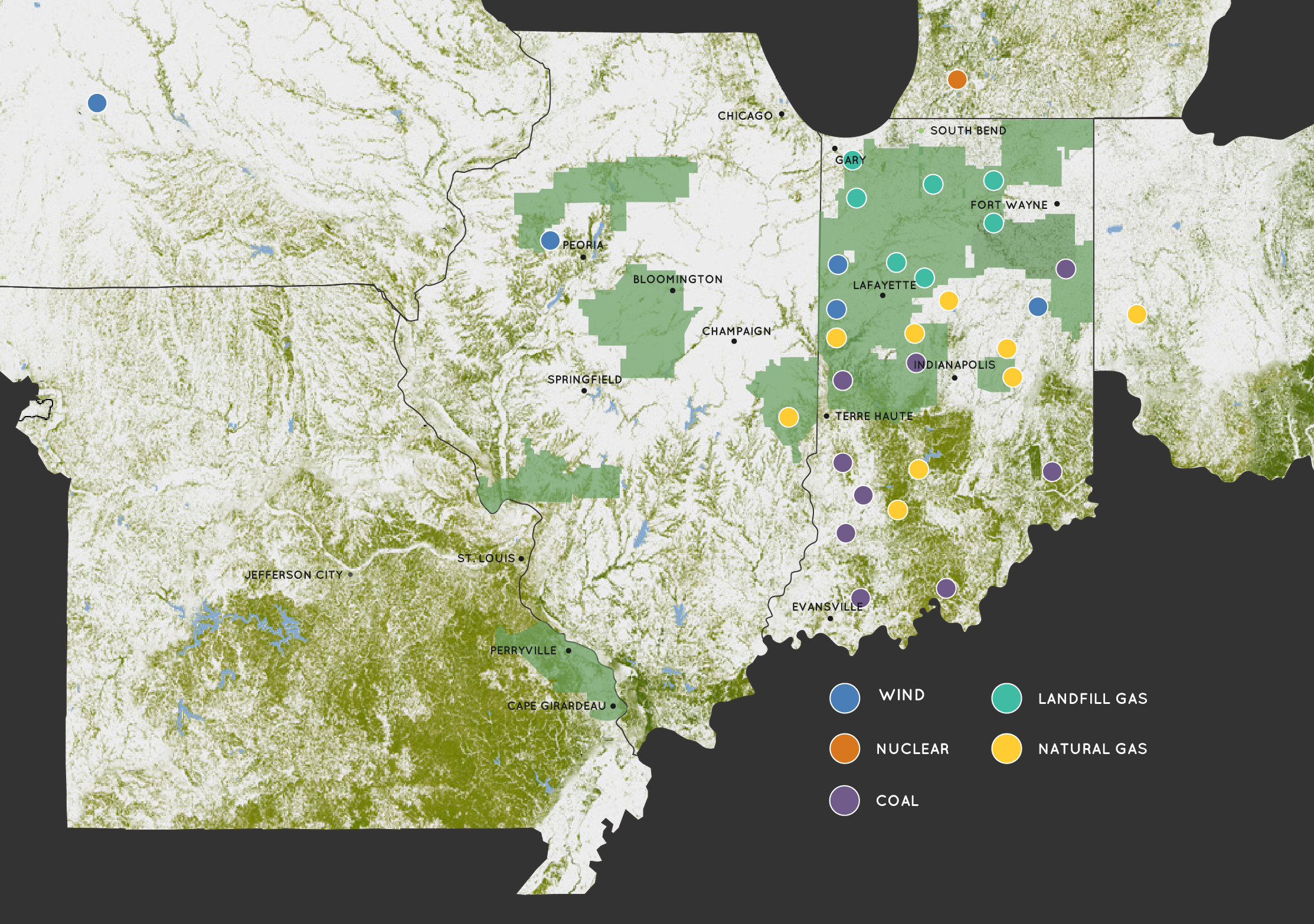Click the Wind legend color circle
1314x924 pixels.
[x=845, y=698]
